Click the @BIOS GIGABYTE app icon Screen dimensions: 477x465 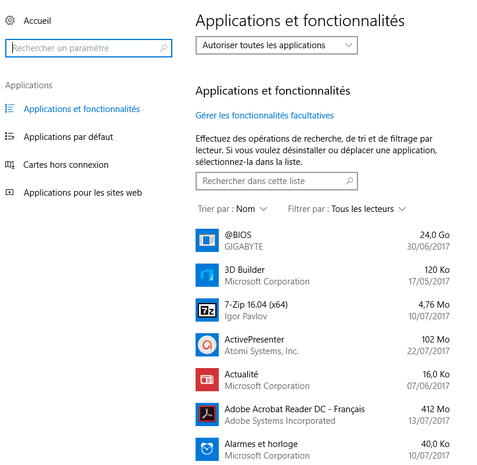point(207,240)
